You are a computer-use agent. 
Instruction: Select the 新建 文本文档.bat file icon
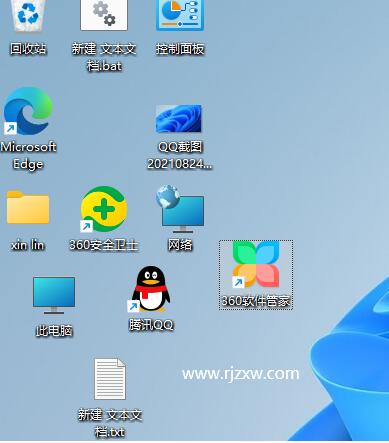click(x=104, y=15)
